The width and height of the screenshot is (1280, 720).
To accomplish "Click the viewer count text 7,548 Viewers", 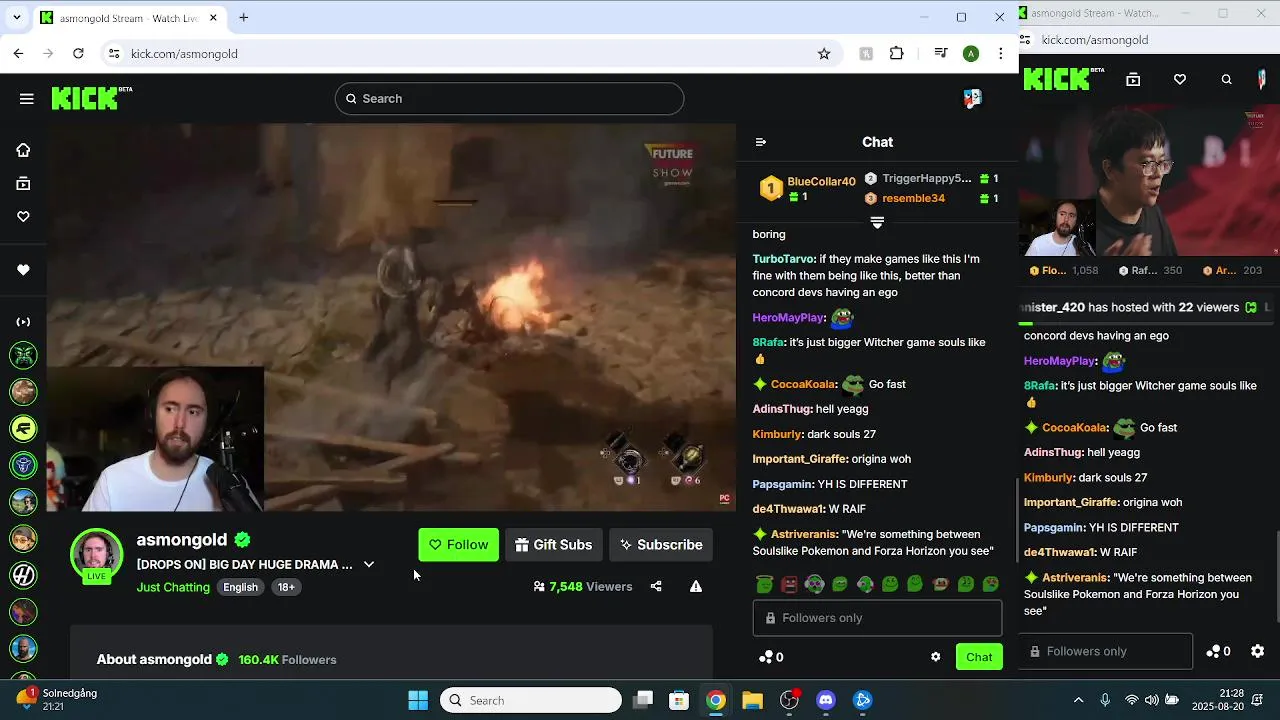I will pos(583,587).
